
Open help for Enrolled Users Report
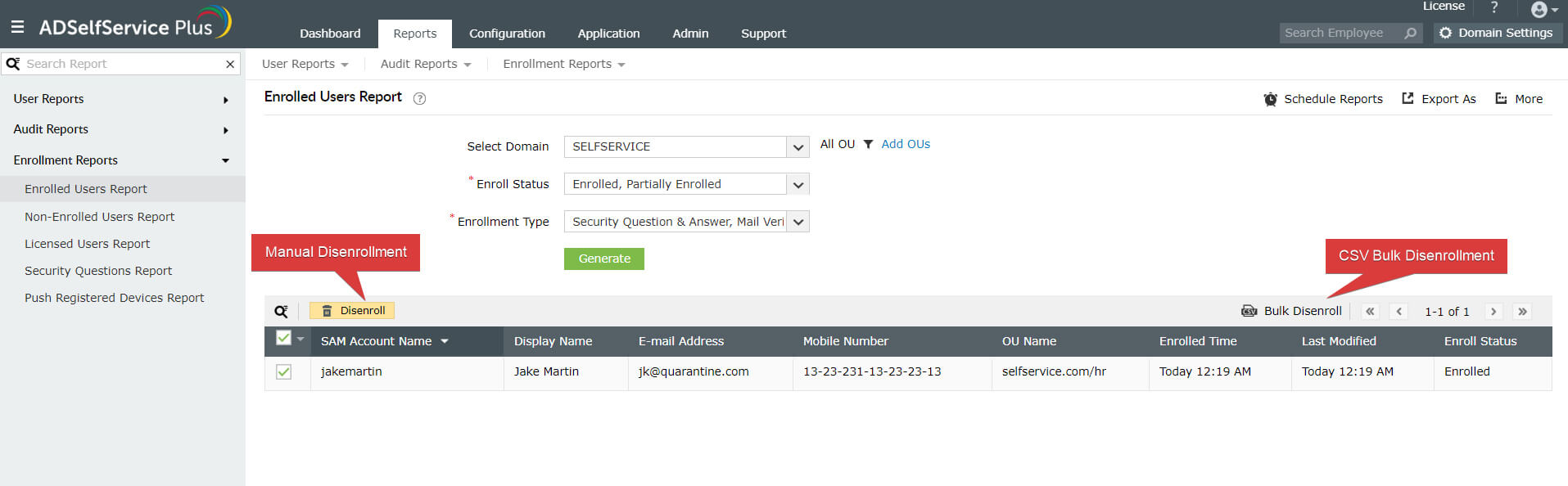[x=419, y=98]
